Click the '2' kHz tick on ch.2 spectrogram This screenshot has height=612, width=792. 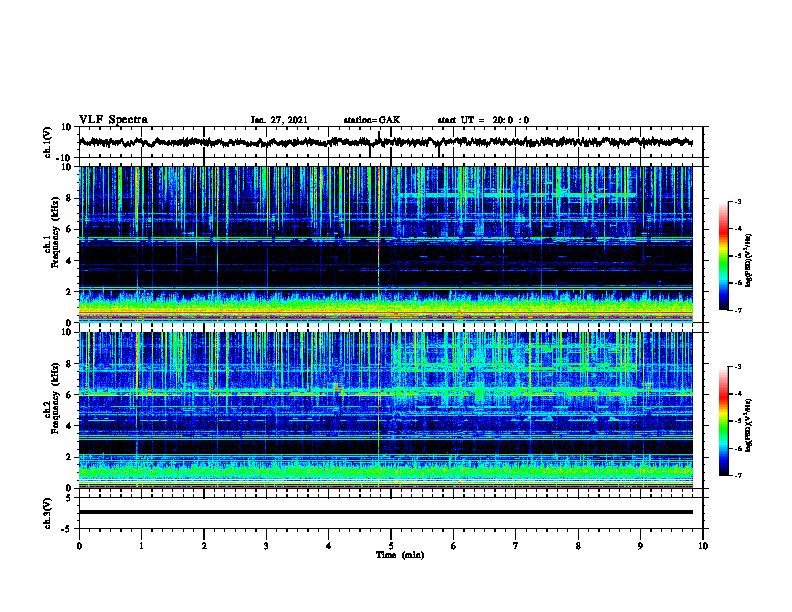click(x=69, y=457)
